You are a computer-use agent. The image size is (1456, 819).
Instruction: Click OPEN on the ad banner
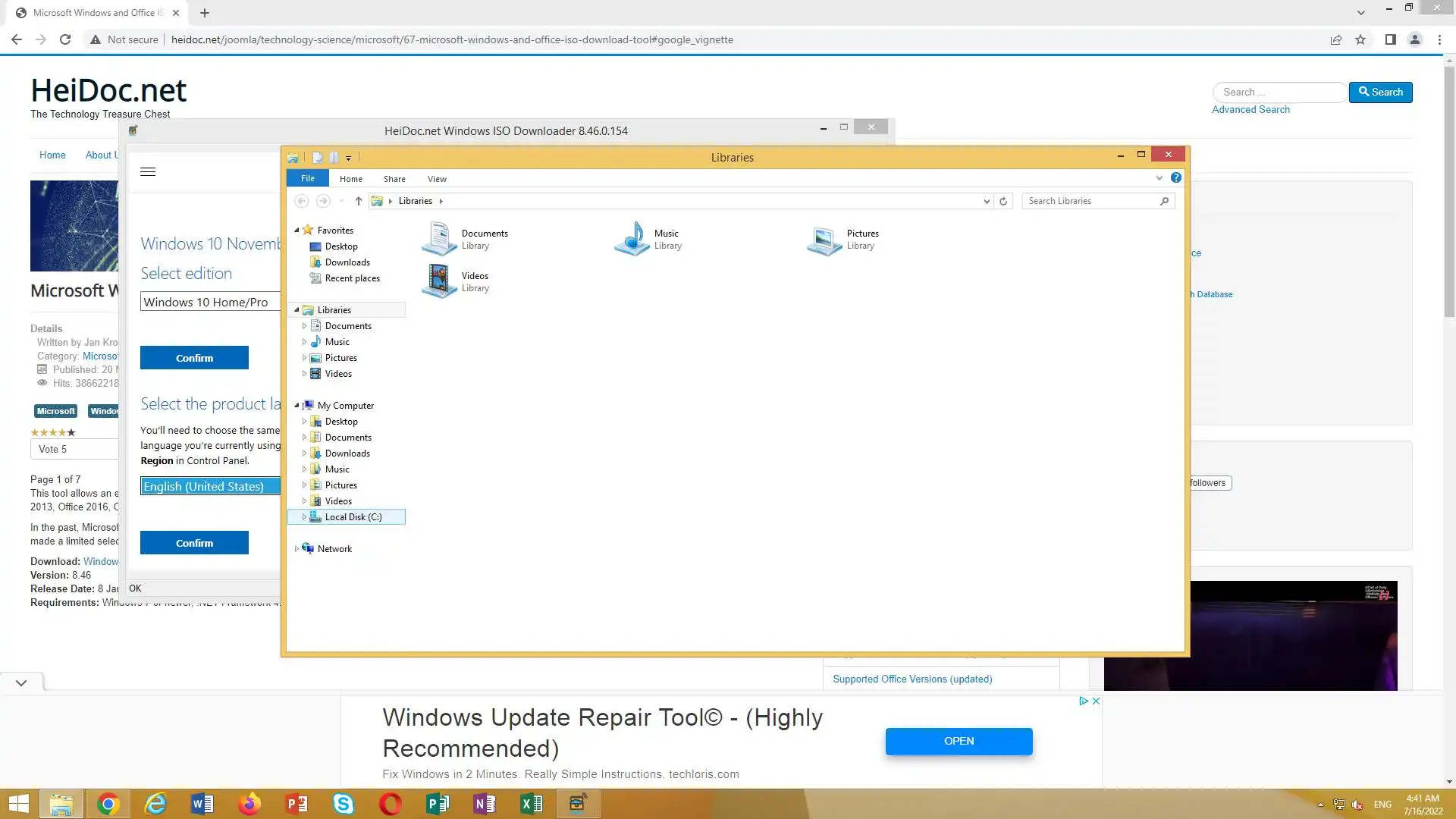959,741
